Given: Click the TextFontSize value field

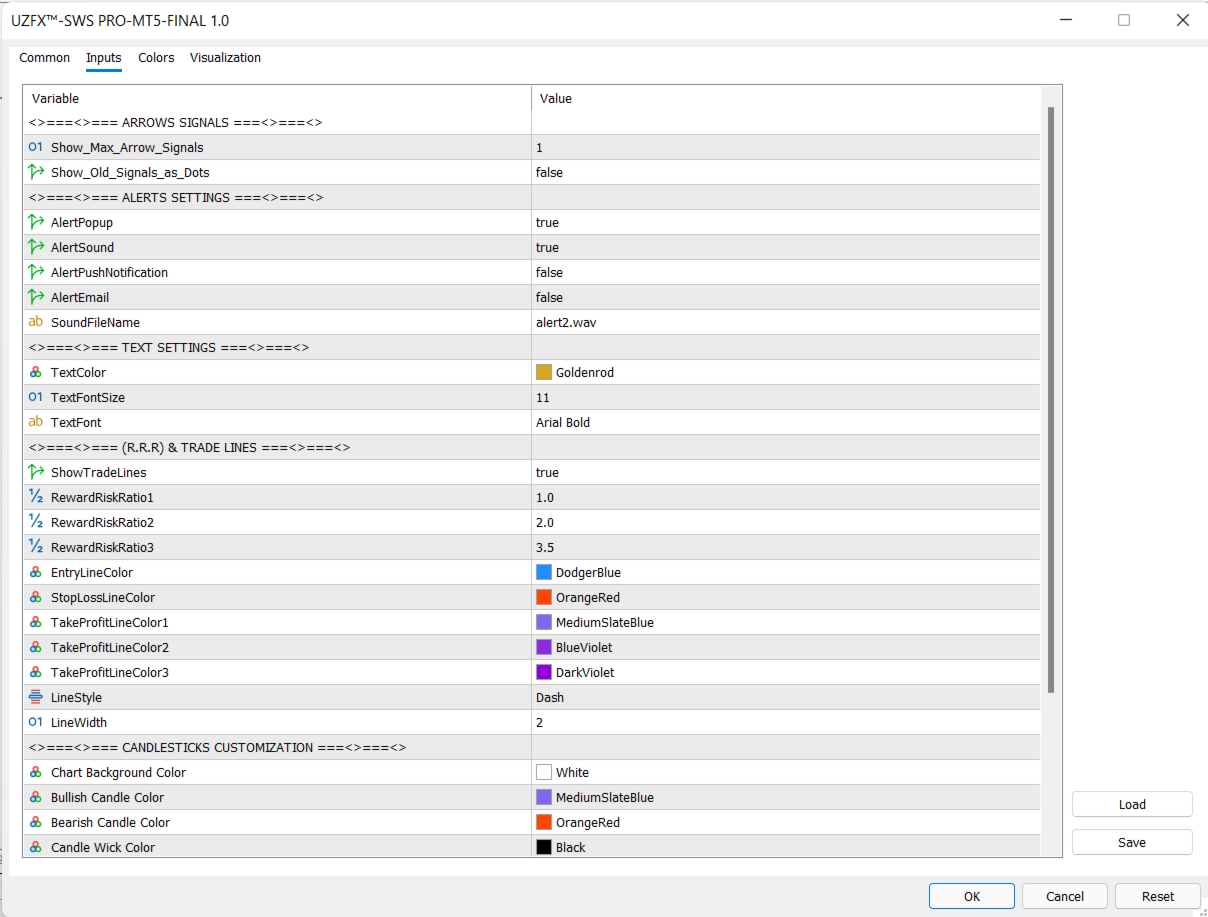Looking at the screenshot, I should pos(785,397).
